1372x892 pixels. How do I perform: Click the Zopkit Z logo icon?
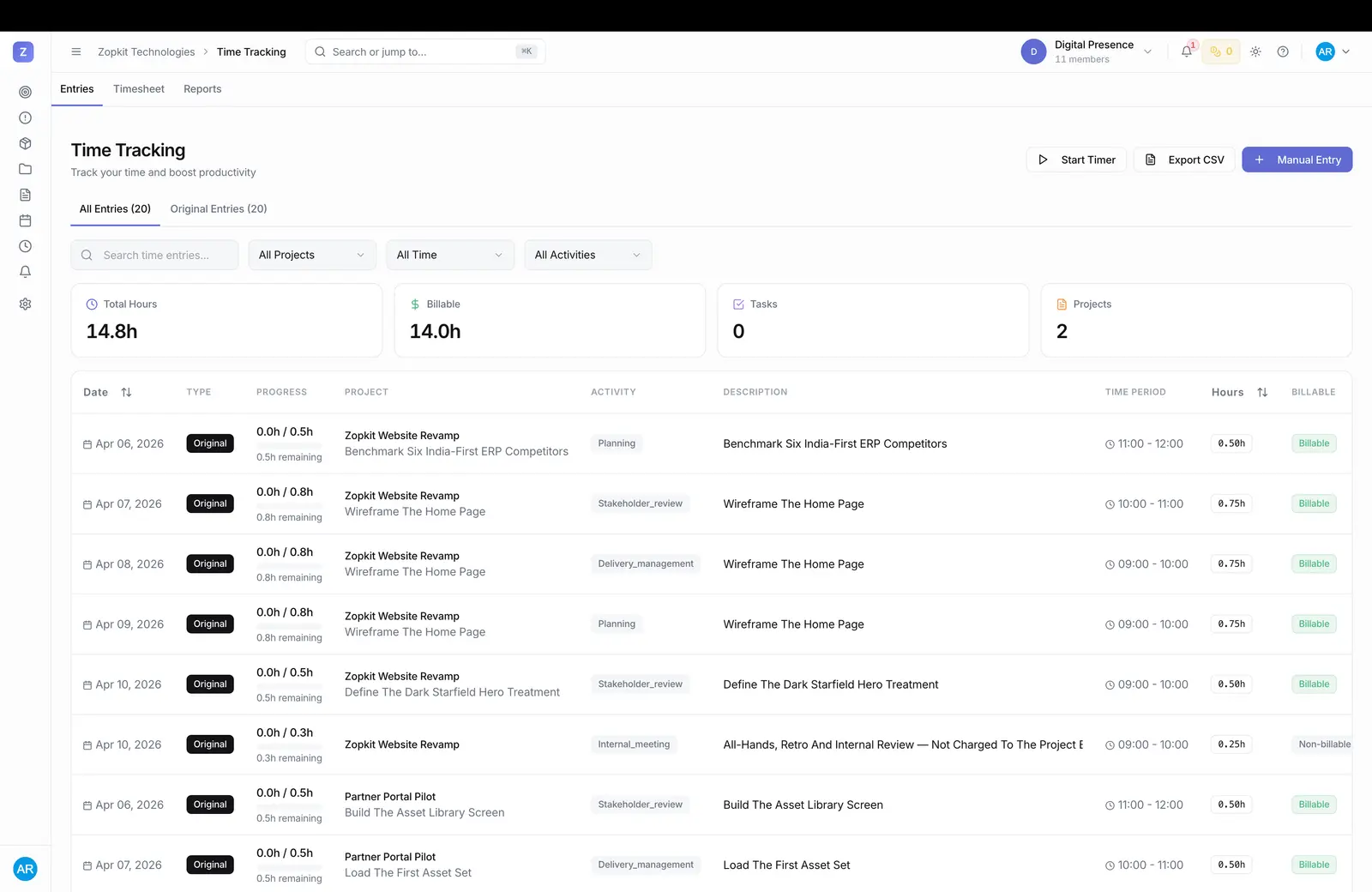(23, 51)
